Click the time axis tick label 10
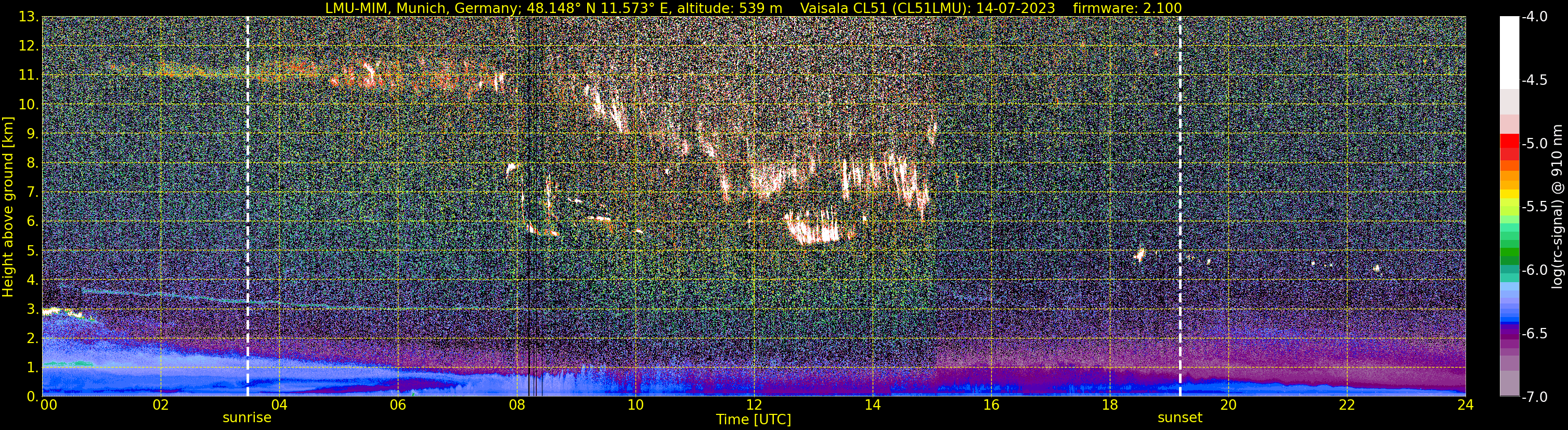Image resolution: width=1568 pixels, height=430 pixels. (x=635, y=405)
